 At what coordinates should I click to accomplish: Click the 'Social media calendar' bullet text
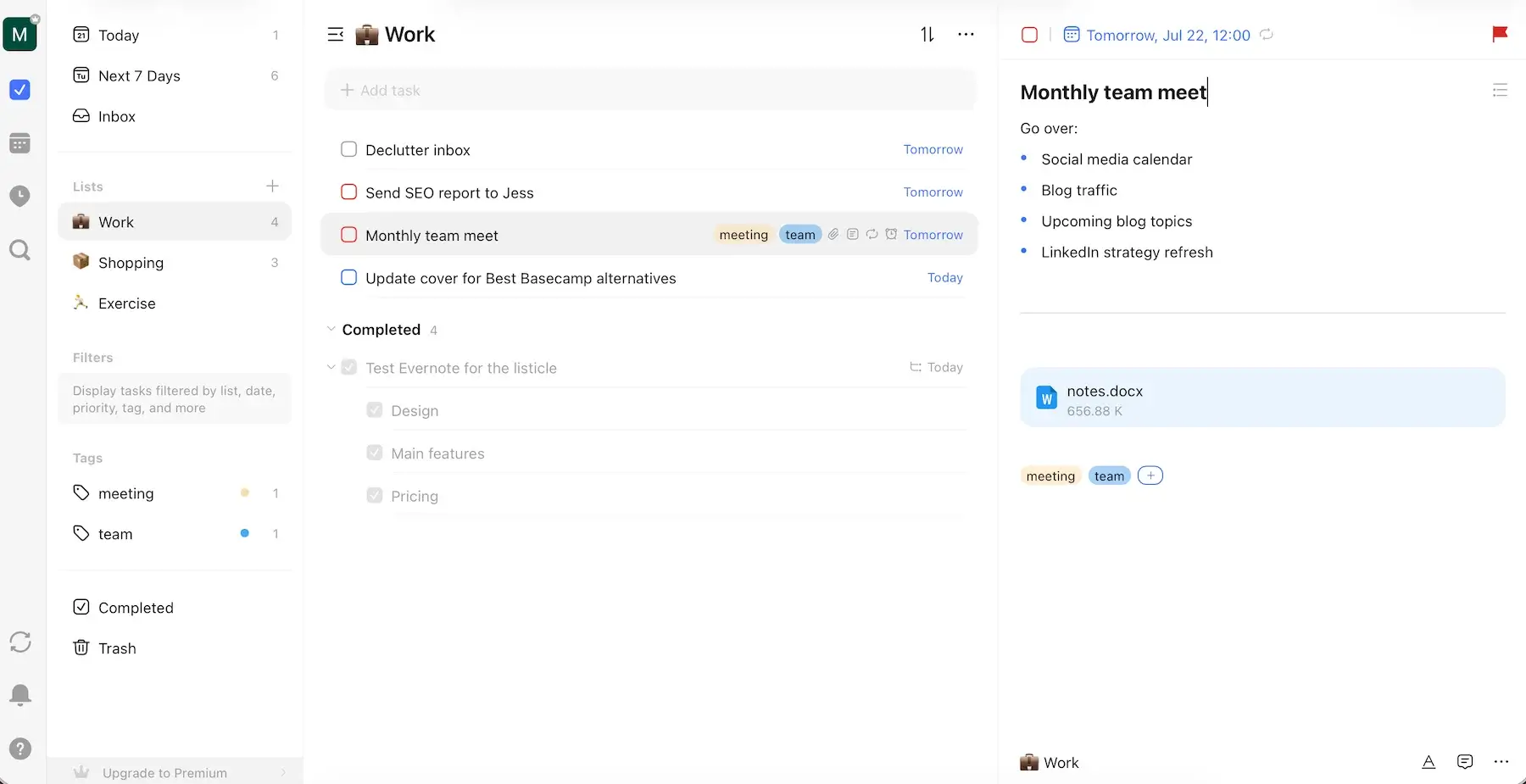coord(1117,159)
